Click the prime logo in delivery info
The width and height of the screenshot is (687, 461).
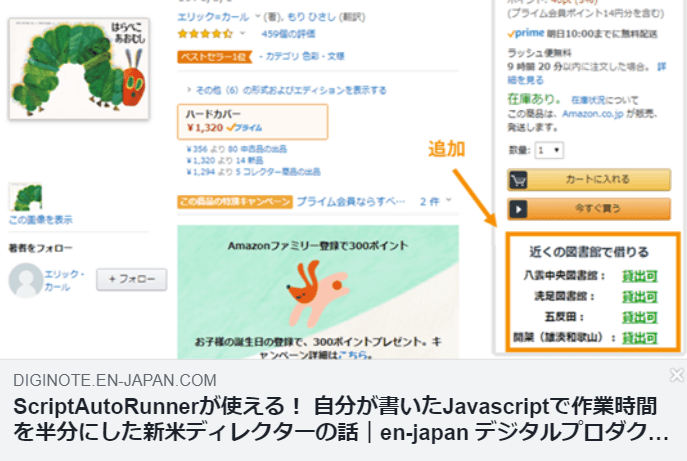pos(526,33)
